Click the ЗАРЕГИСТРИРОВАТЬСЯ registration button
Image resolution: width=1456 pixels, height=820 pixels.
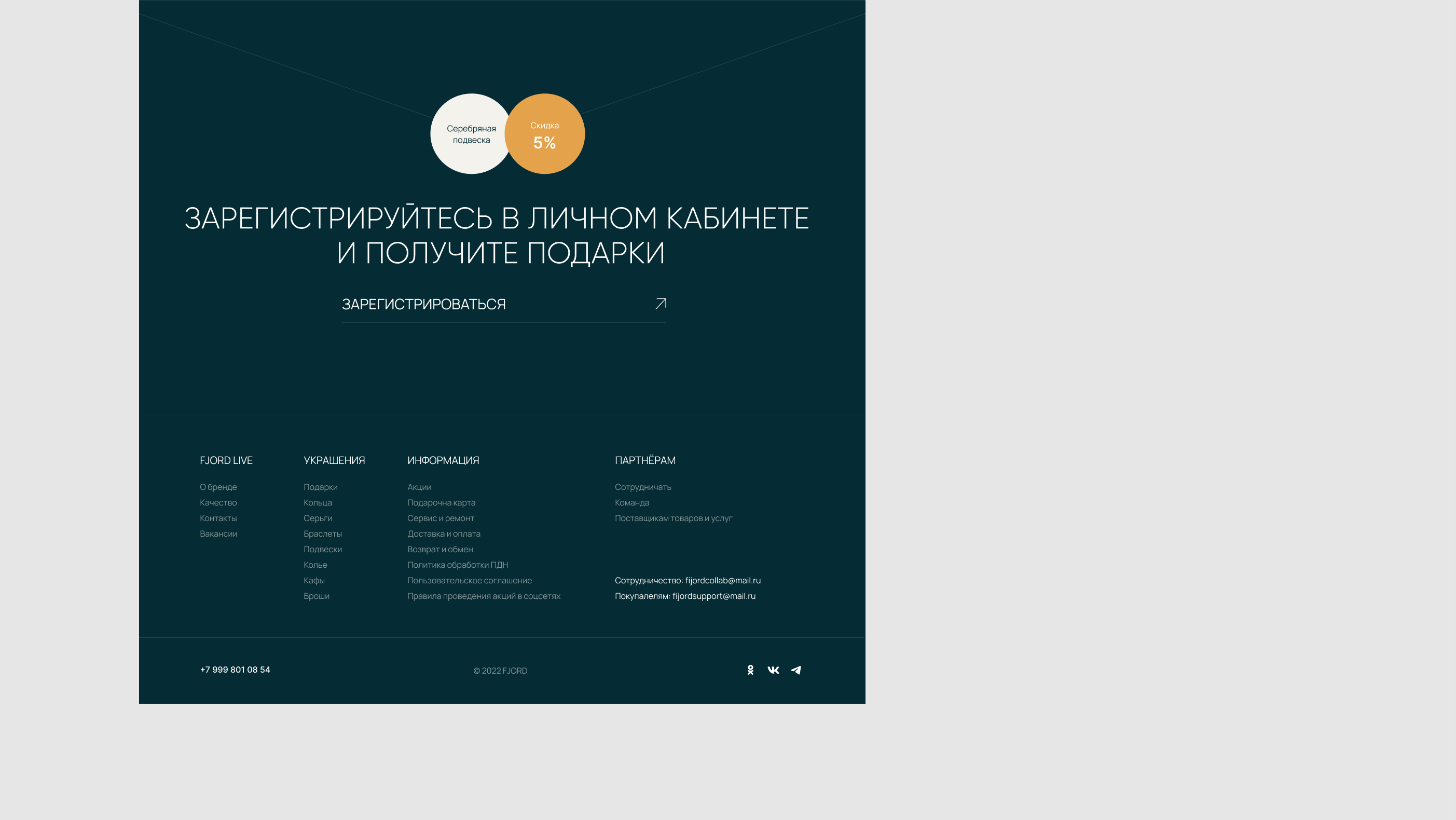424,304
